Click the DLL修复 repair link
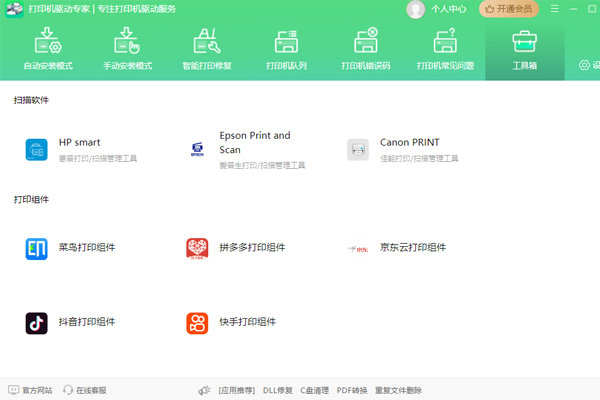The height and width of the screenshot is (400, 600). (x=277, y=390)
